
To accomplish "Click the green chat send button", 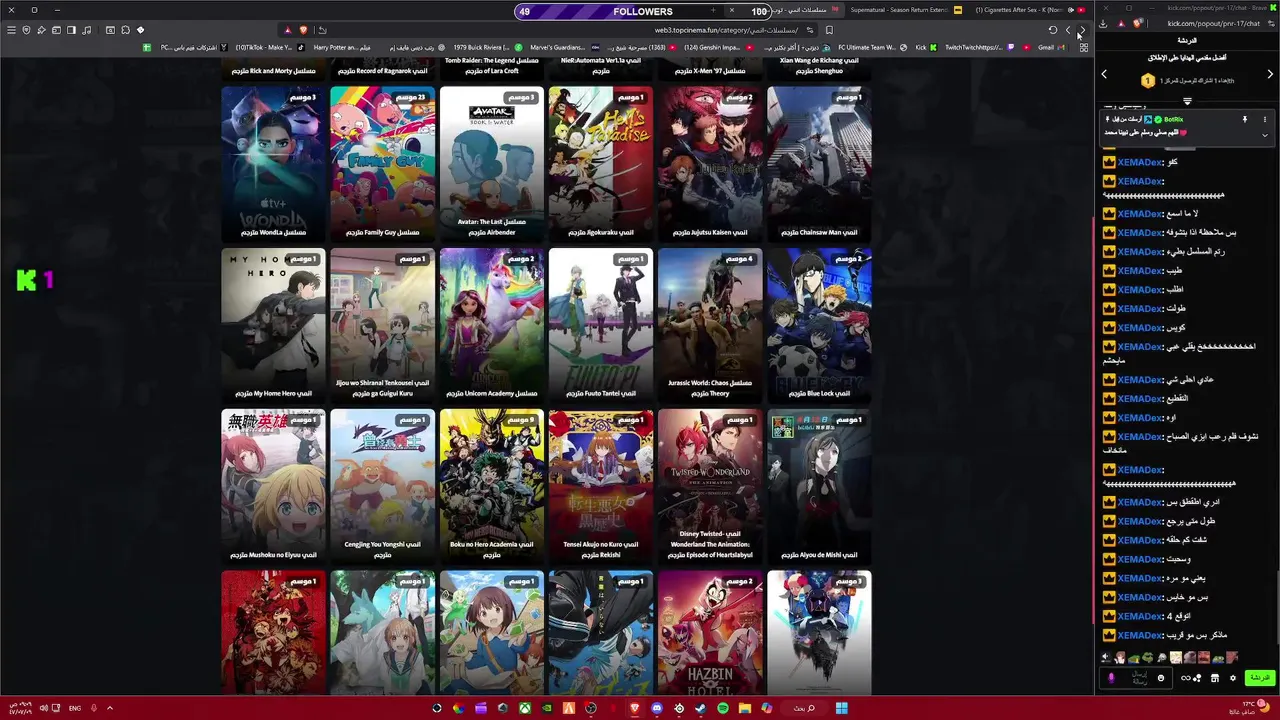I will (x=1259, y=678).
